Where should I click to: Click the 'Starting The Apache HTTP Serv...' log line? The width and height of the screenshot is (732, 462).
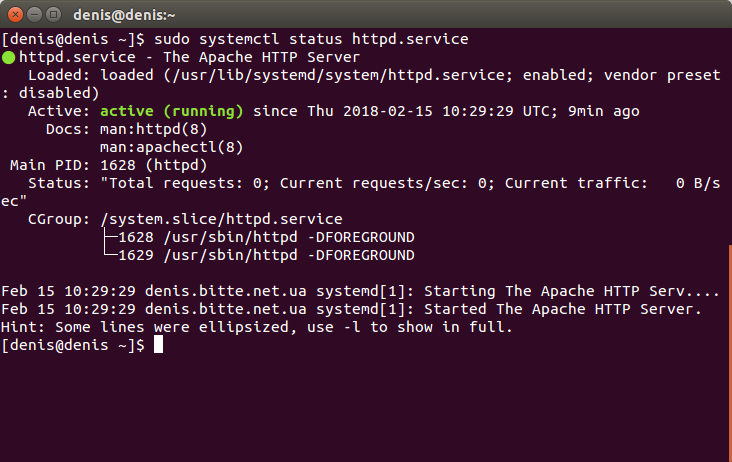360,292
